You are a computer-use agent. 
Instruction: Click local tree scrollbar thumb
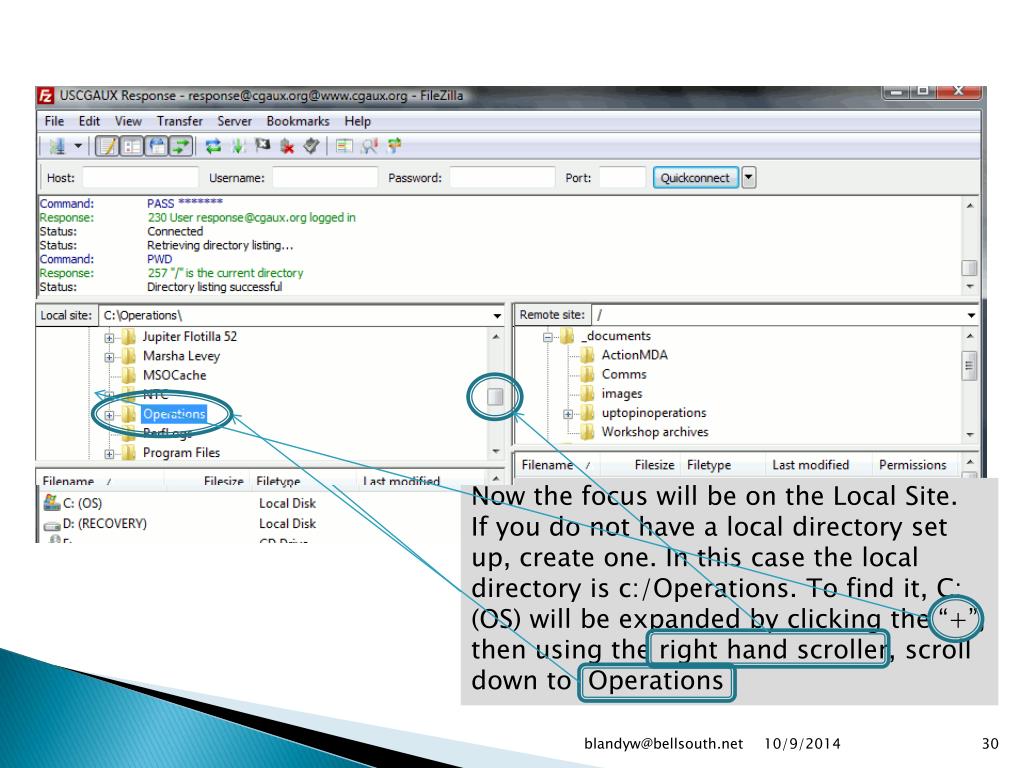[495, 396]
